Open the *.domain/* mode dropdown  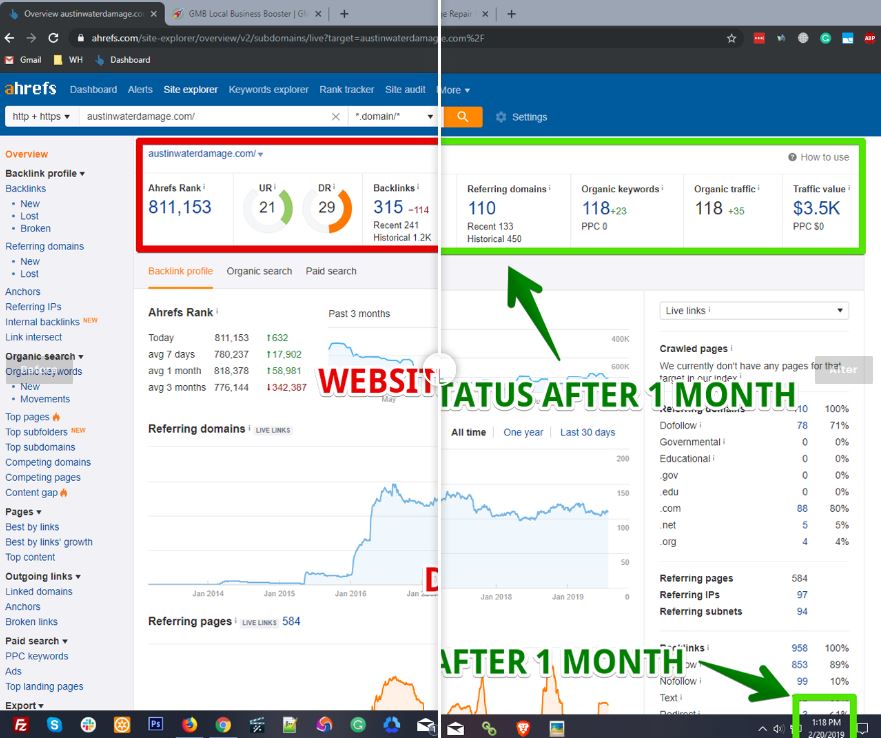pos(394,116)
